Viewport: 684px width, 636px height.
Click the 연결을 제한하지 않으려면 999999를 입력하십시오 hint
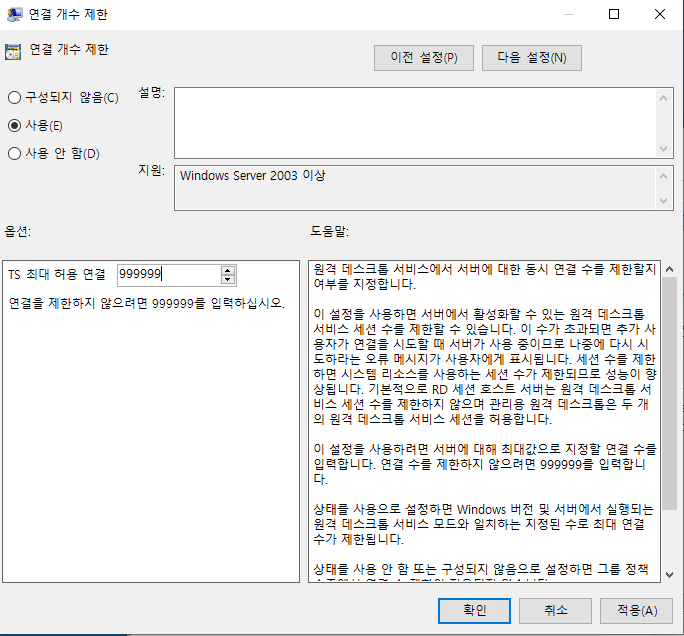click(x=147, y=303)
